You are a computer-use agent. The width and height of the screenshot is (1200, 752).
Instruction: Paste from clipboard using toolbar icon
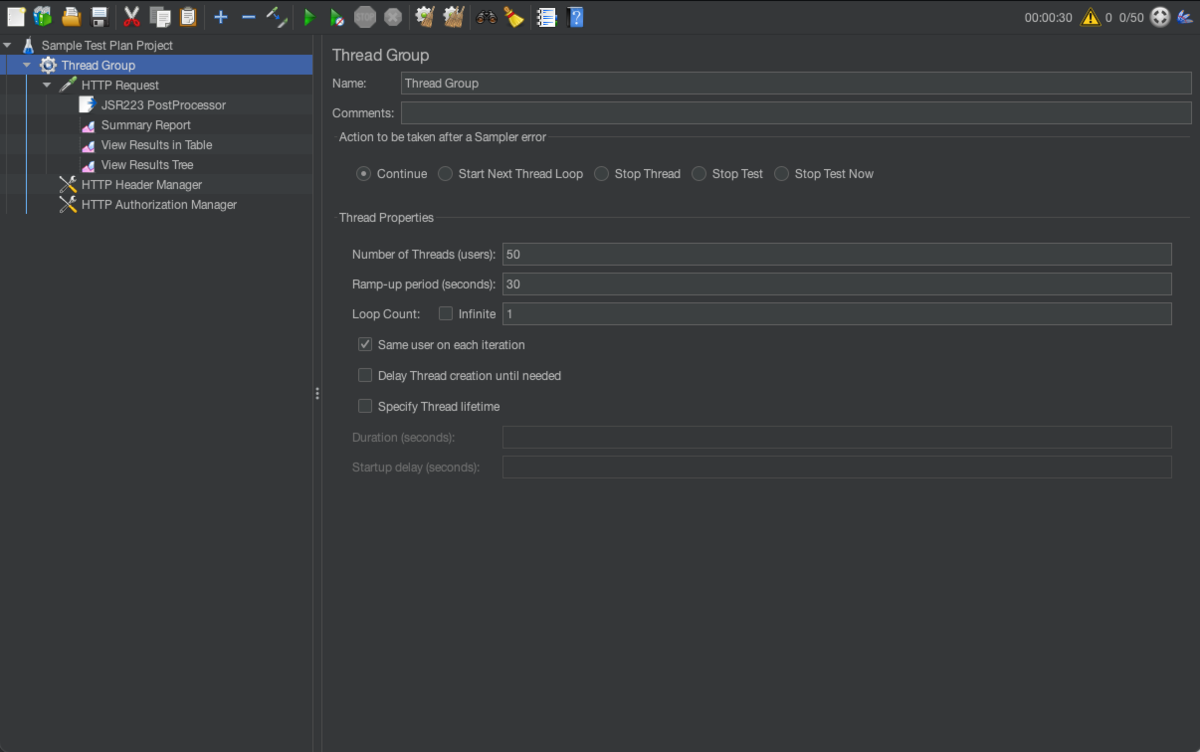pyautogui.click(x=188, y=17)
